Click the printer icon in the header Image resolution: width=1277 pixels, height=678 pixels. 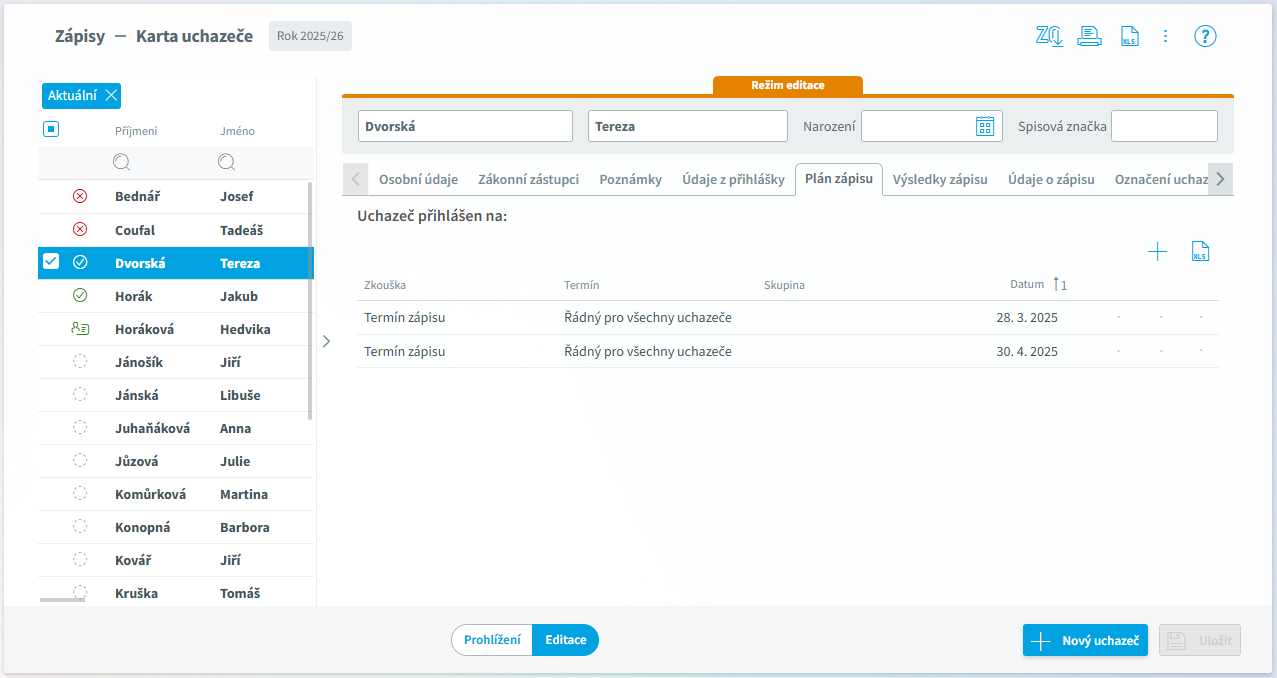click(1089, 36)
